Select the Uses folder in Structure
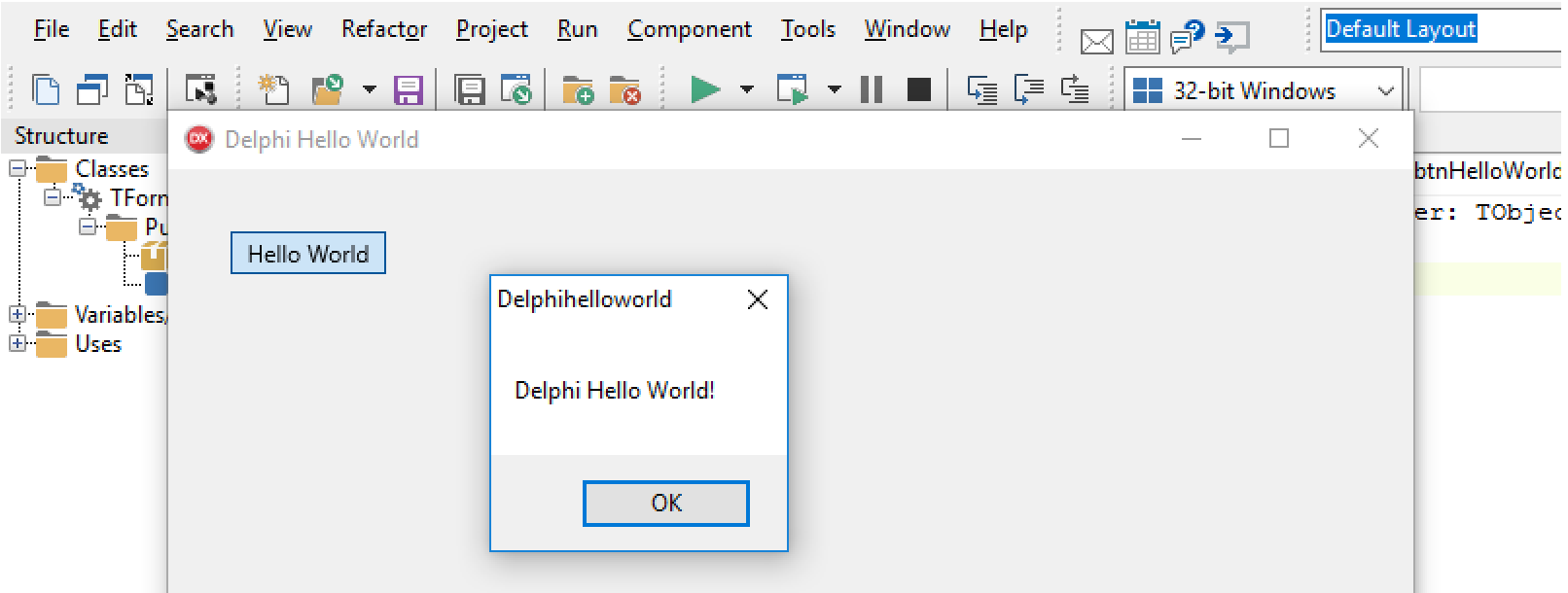Viewport: 1568px width, 593px height. pos(79,344)
